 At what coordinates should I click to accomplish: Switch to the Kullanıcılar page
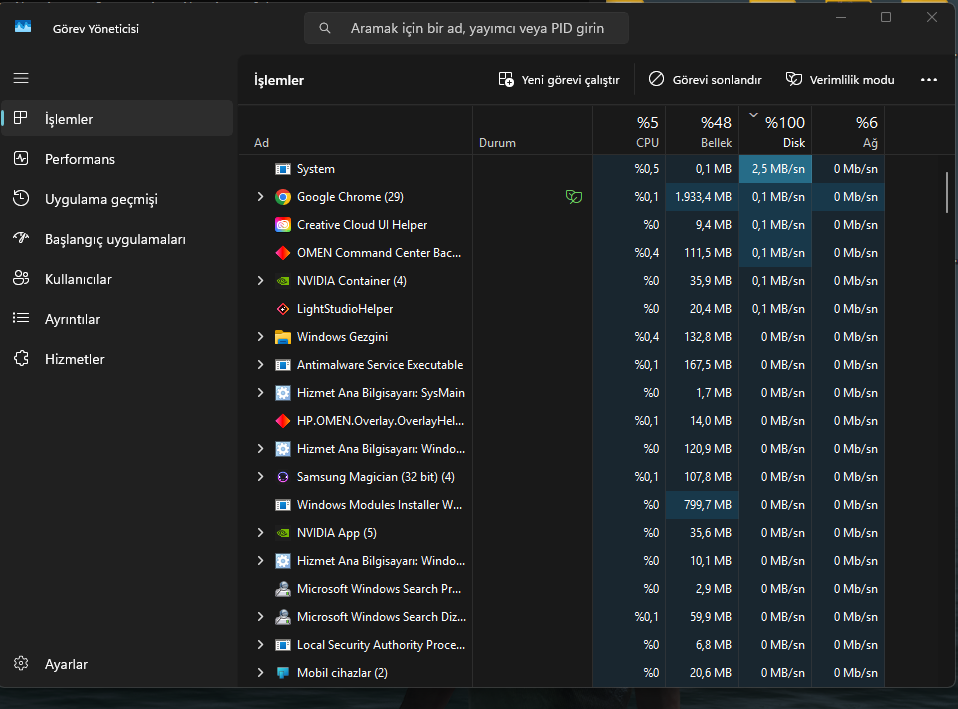[117, 279]
